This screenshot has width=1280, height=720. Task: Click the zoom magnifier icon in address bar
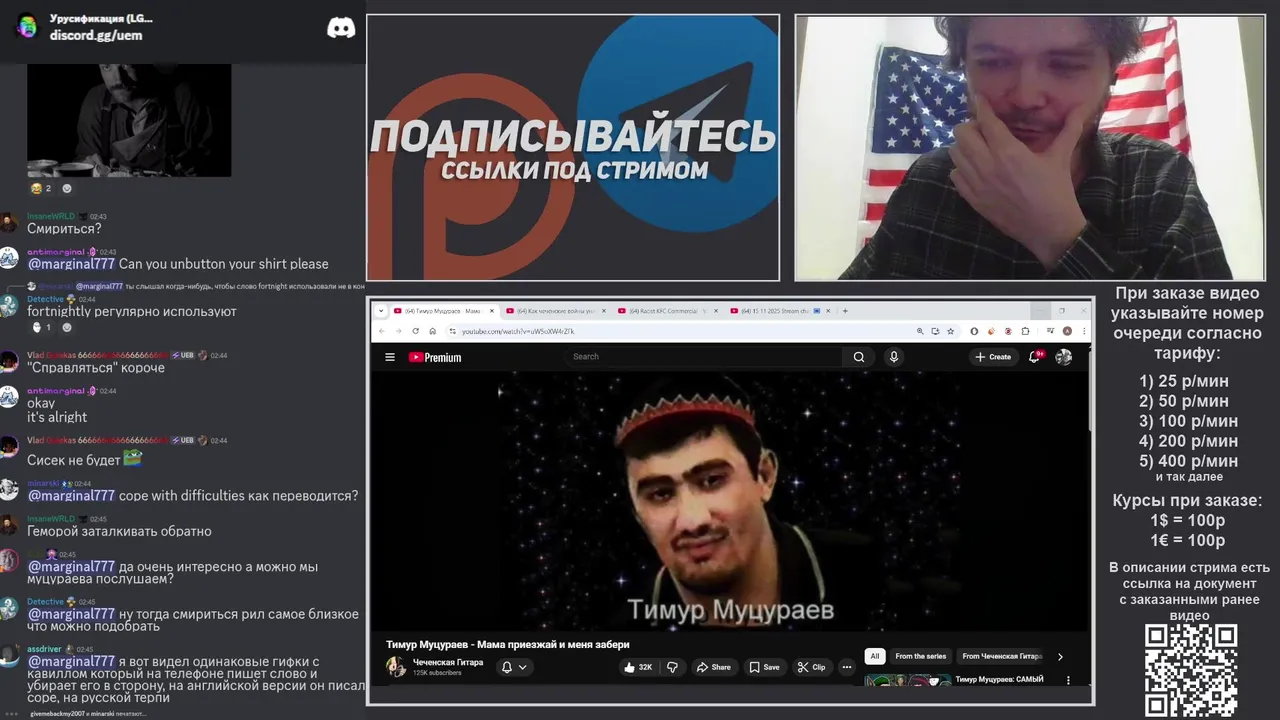click(x=920, y=331)
